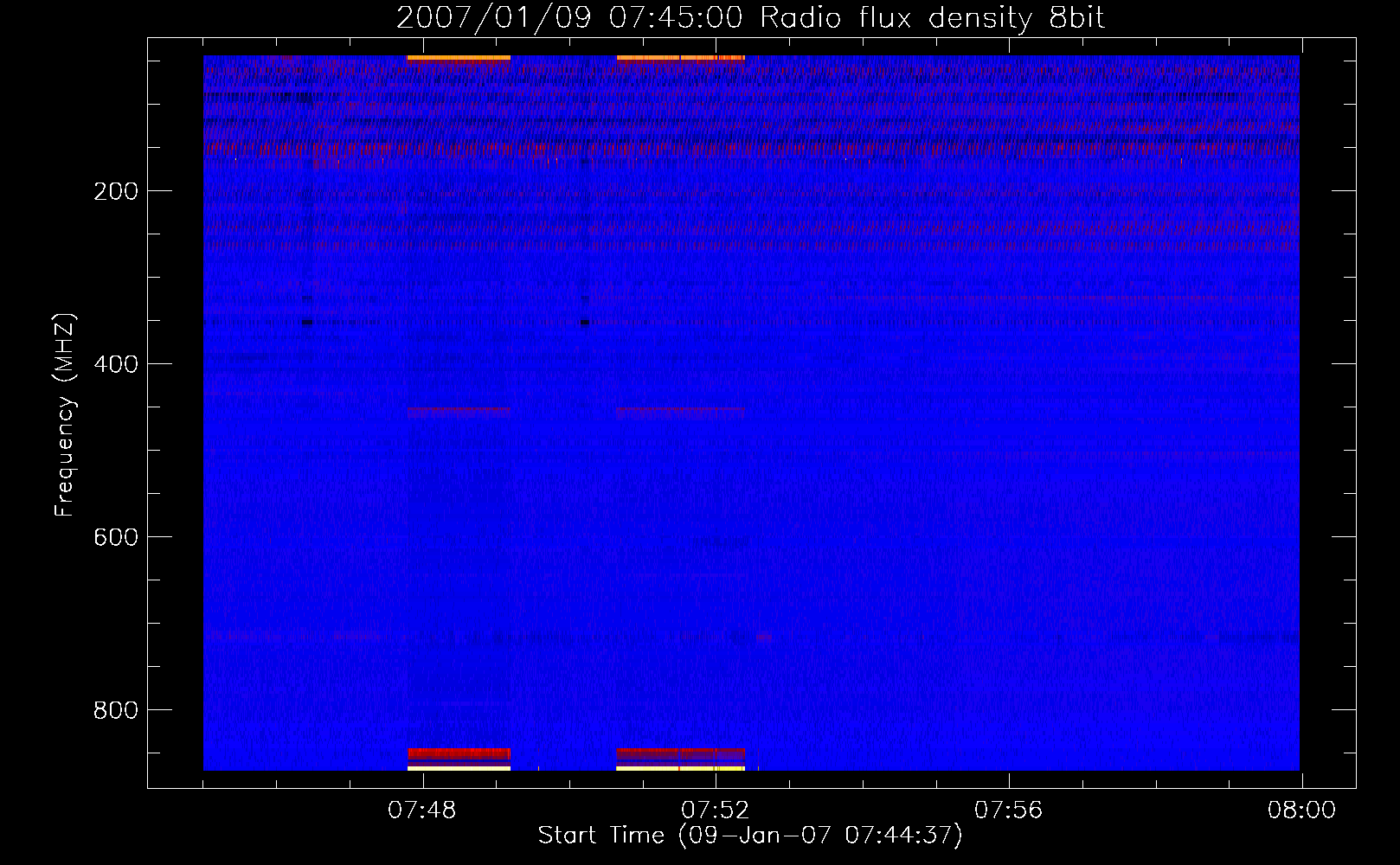The height and width of the screenshot is (865, 1400).
Task: Click the 08:00 time axis label
Action: (x=1302, y=811)
